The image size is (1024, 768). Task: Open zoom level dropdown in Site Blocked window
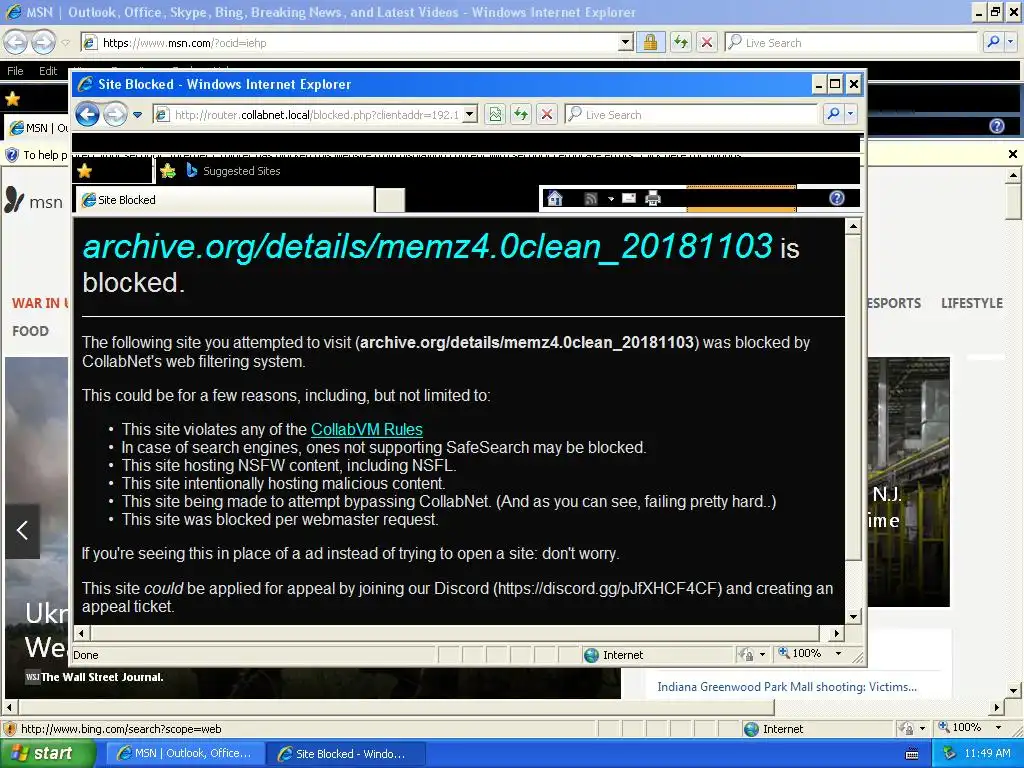(839, 654)
